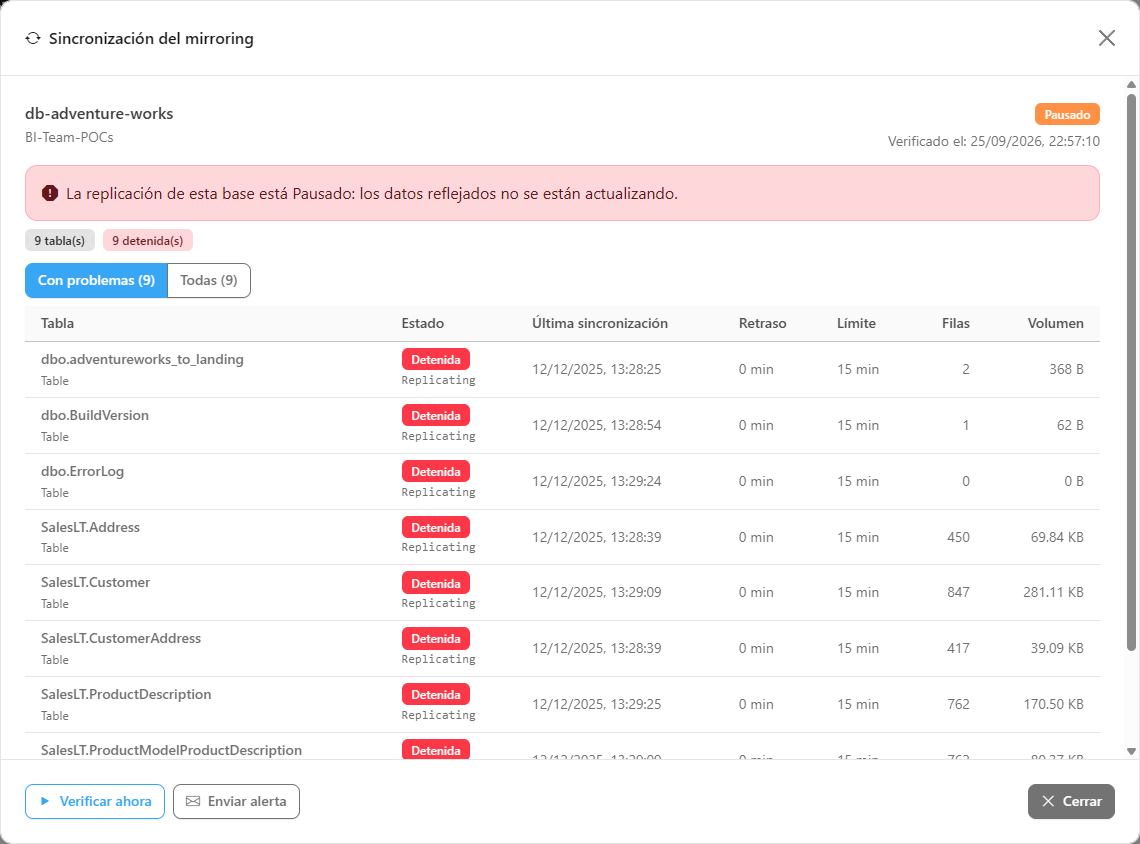This screenshot has width=1140, height=844.
Task: Click the 9 tabla(s) chip
Action: tap(60, 241)
